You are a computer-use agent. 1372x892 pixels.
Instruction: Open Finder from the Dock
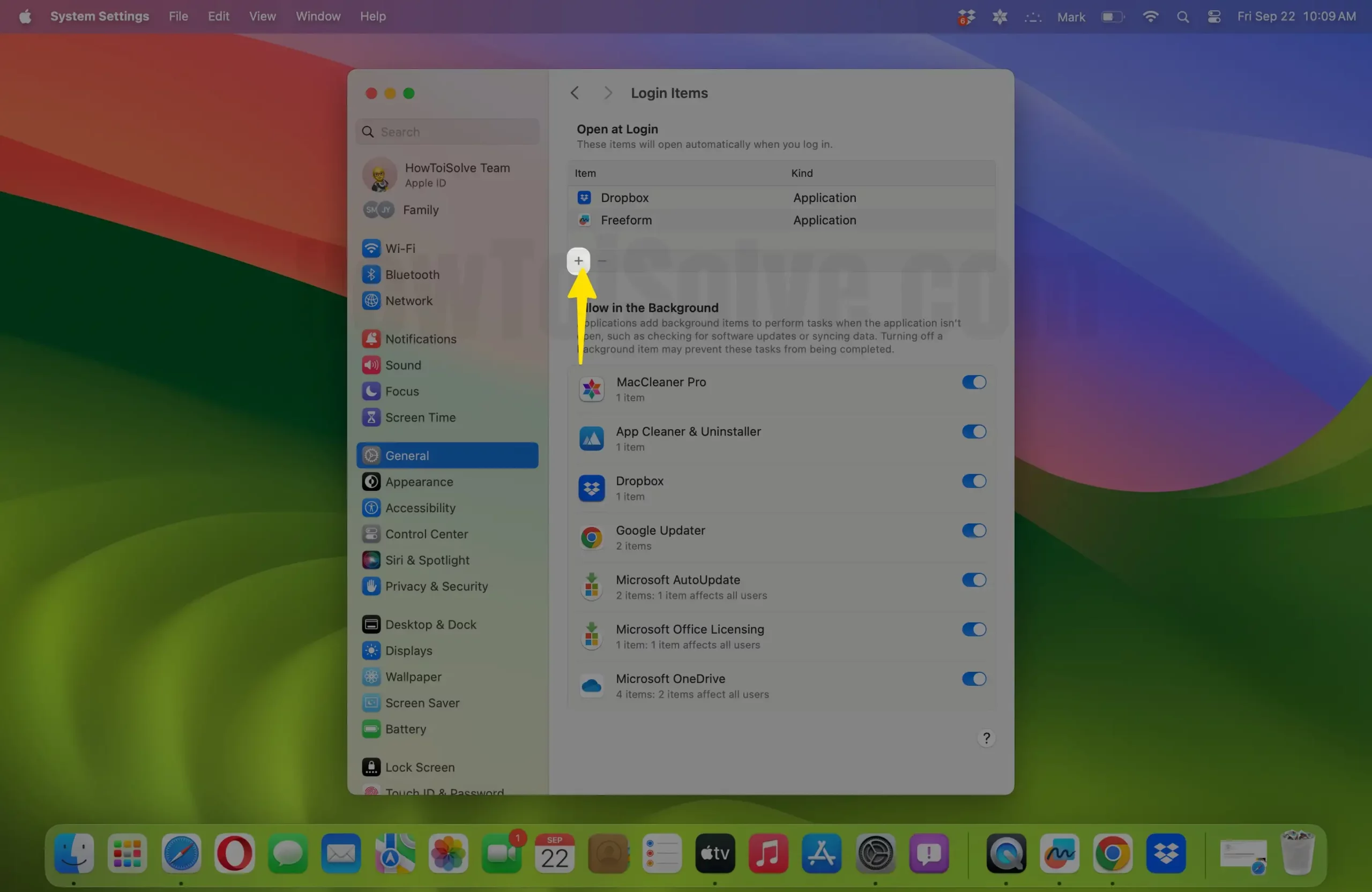74,853
